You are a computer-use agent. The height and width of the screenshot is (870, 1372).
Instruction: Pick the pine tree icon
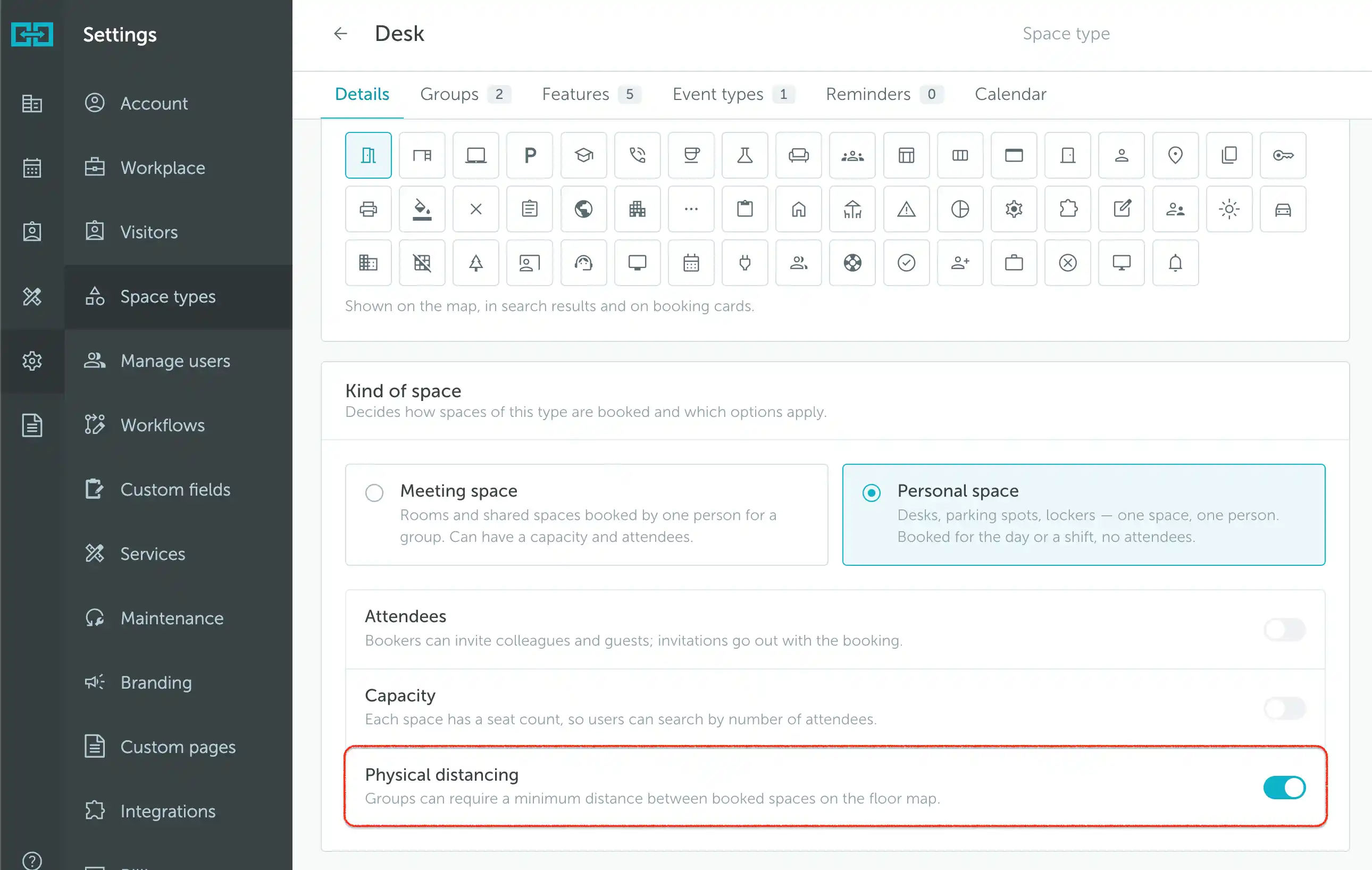476,263
